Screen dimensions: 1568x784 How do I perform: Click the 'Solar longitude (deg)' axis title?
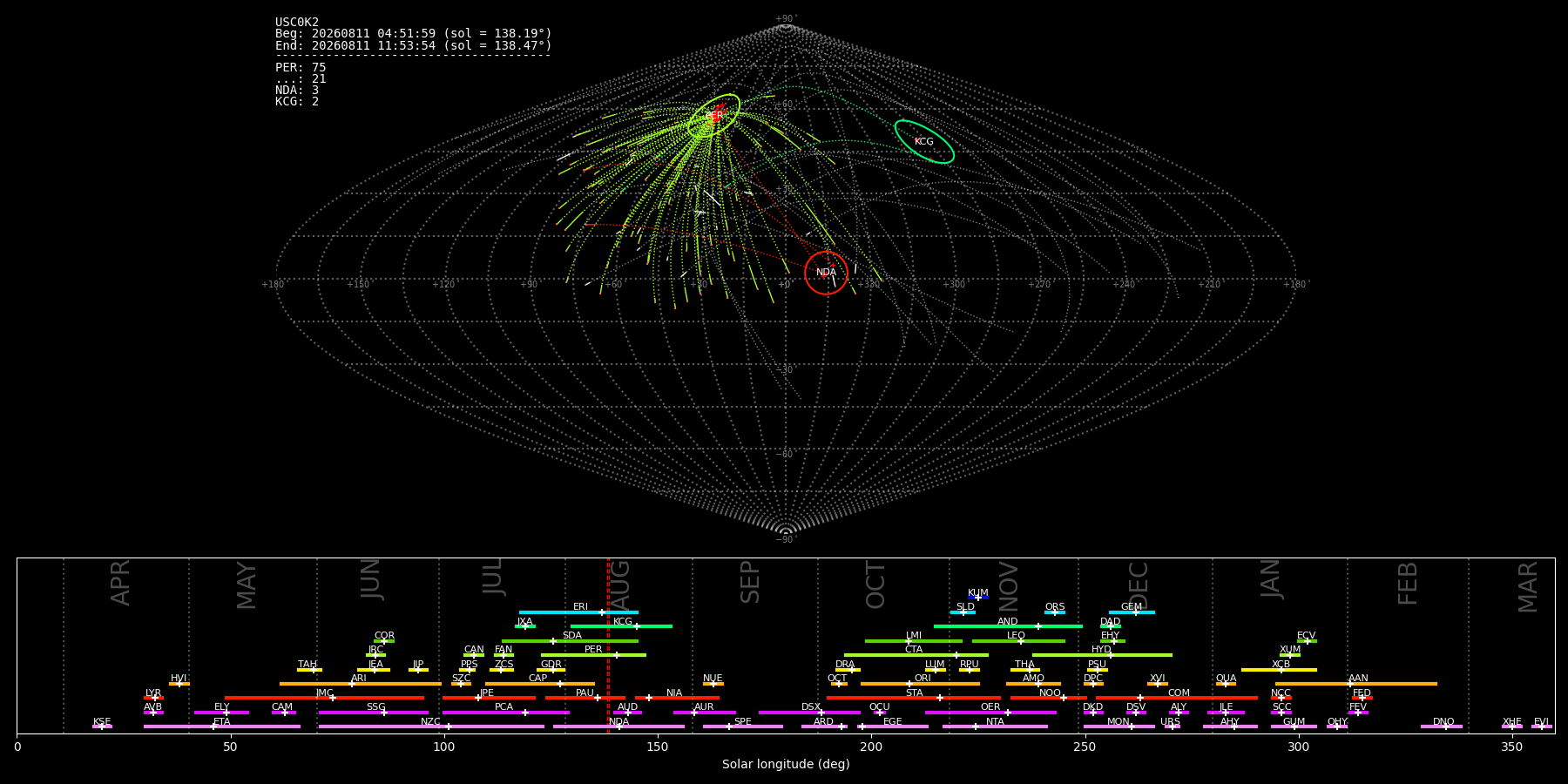(x=786, y=764)
